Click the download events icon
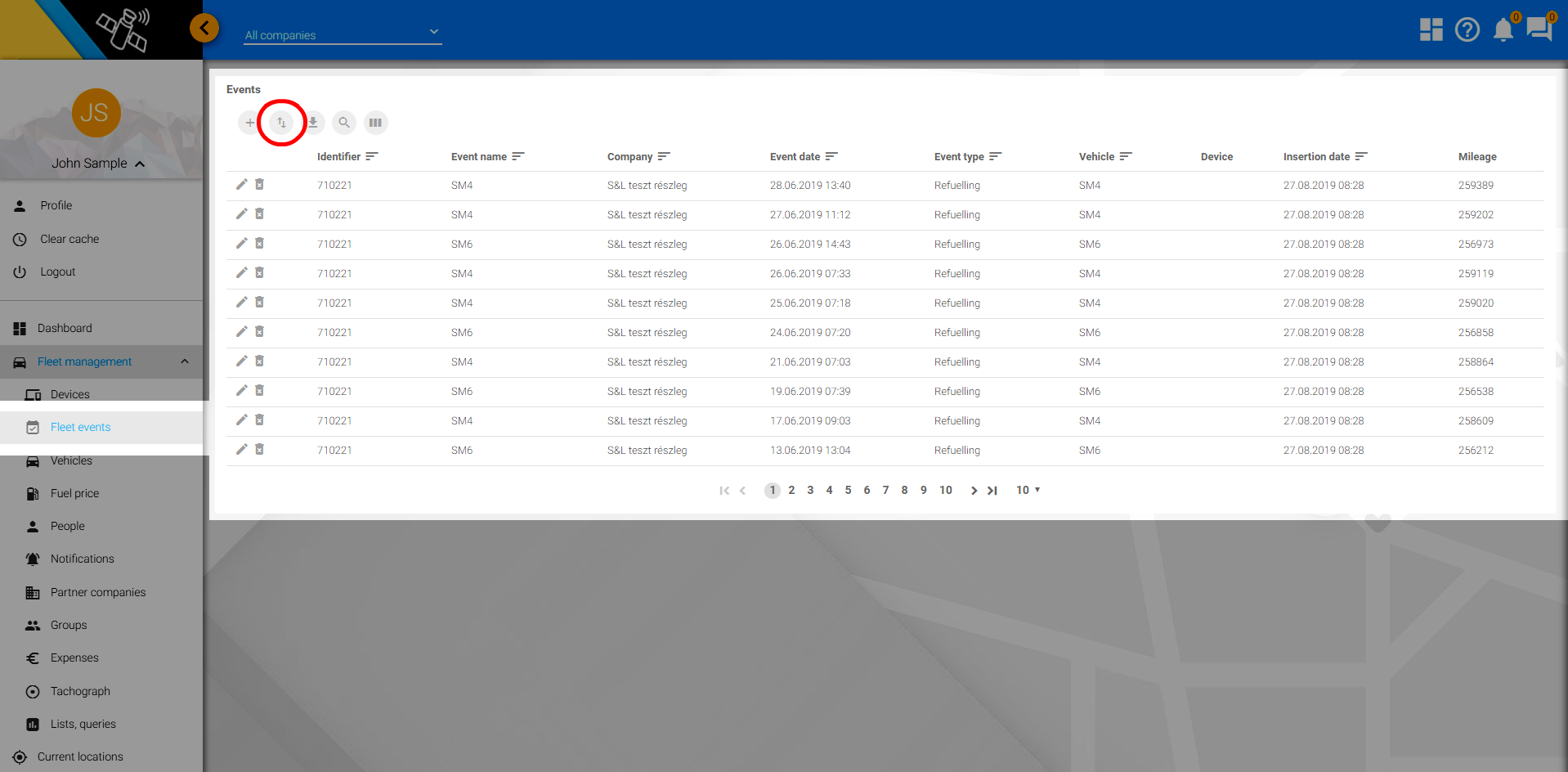Image resolution: width=1568 pixels, height=772 pixels. point(313,123)
